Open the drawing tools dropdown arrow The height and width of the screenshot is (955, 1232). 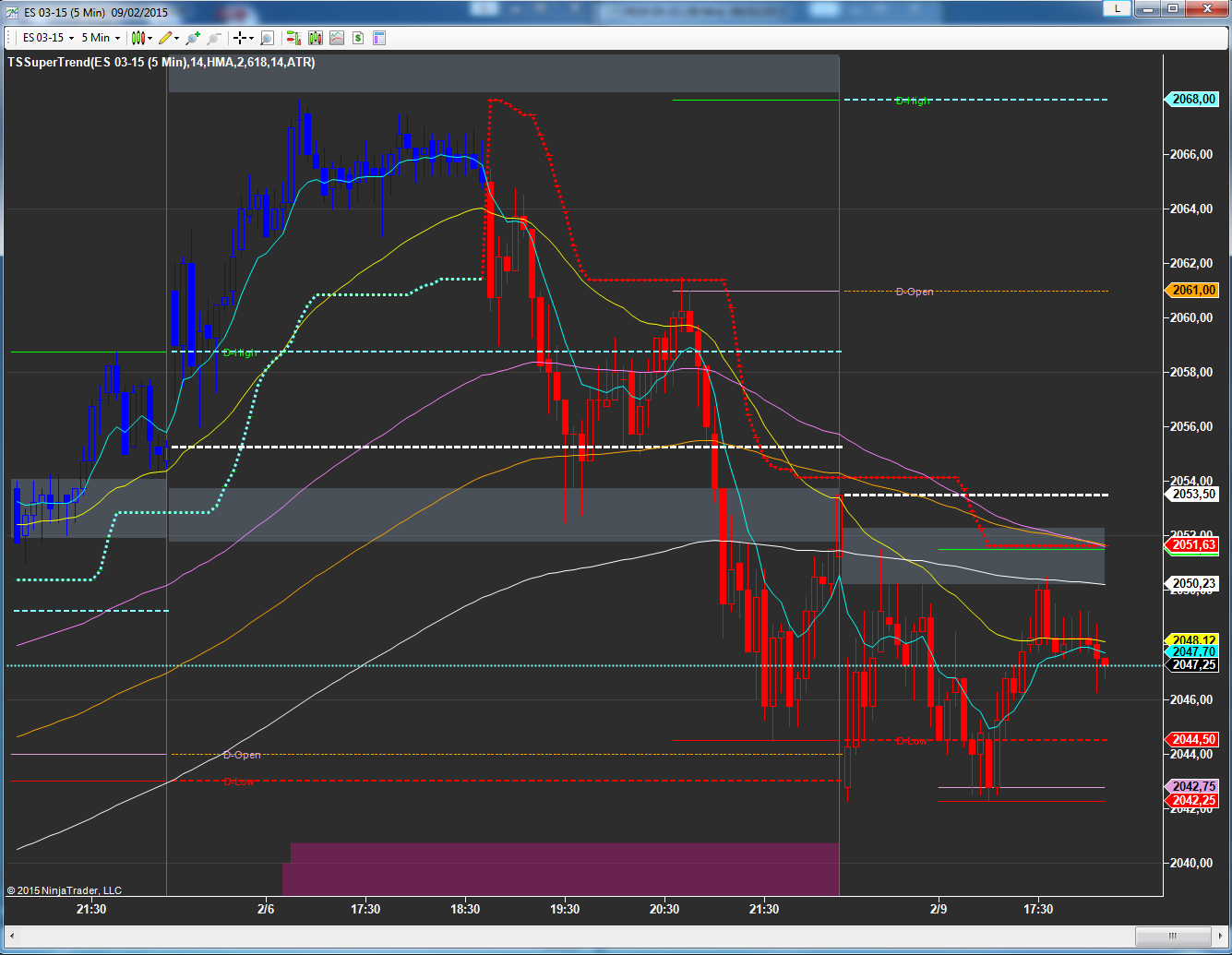[177, 38]
